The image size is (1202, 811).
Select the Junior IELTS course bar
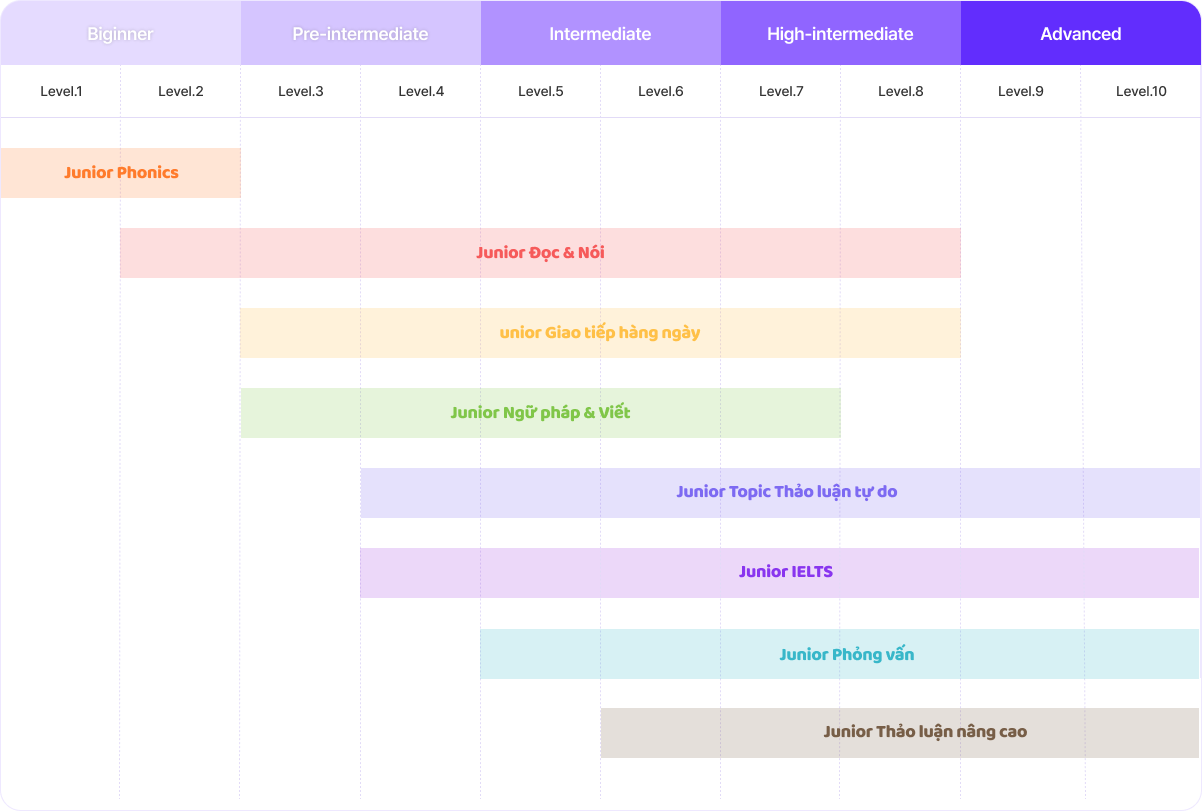pyautogui.click(x=785, y=573)
